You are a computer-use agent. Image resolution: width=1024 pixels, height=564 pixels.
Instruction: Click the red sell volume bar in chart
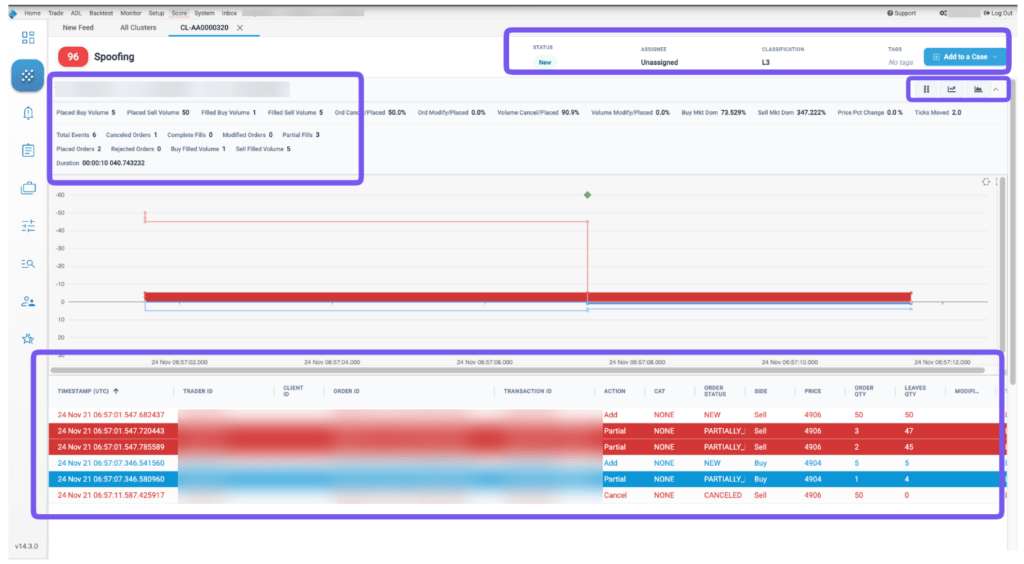[527, 297]
